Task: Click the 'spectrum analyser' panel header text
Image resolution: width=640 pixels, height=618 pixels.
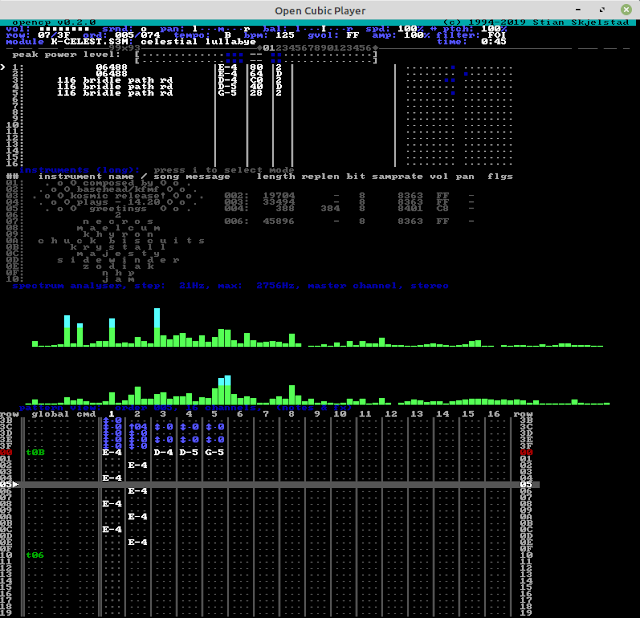Action: [67, 285]
